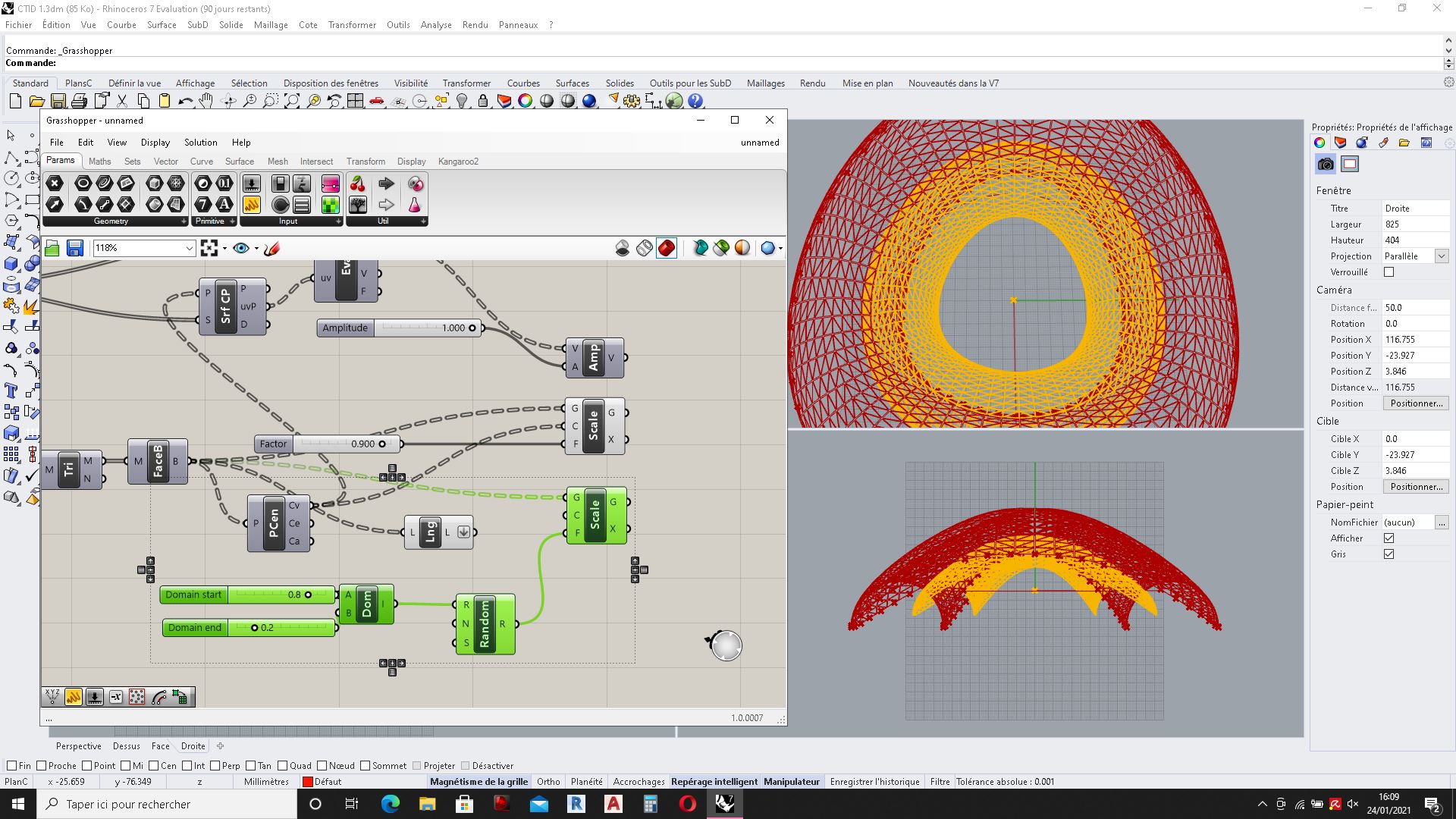Uncheck the Afficher wallpaper checkbox
Screen dimensions: 1456x819
coord(1389,538)
